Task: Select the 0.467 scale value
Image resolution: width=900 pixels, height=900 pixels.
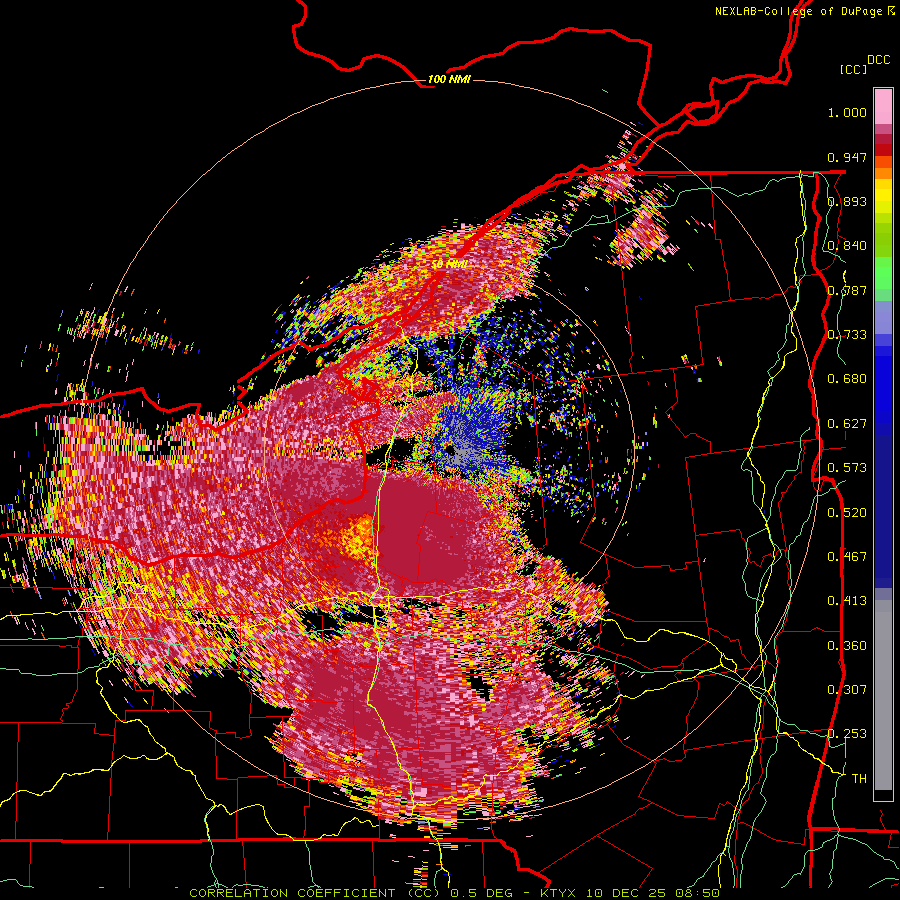Action: [x=847, y=557]
